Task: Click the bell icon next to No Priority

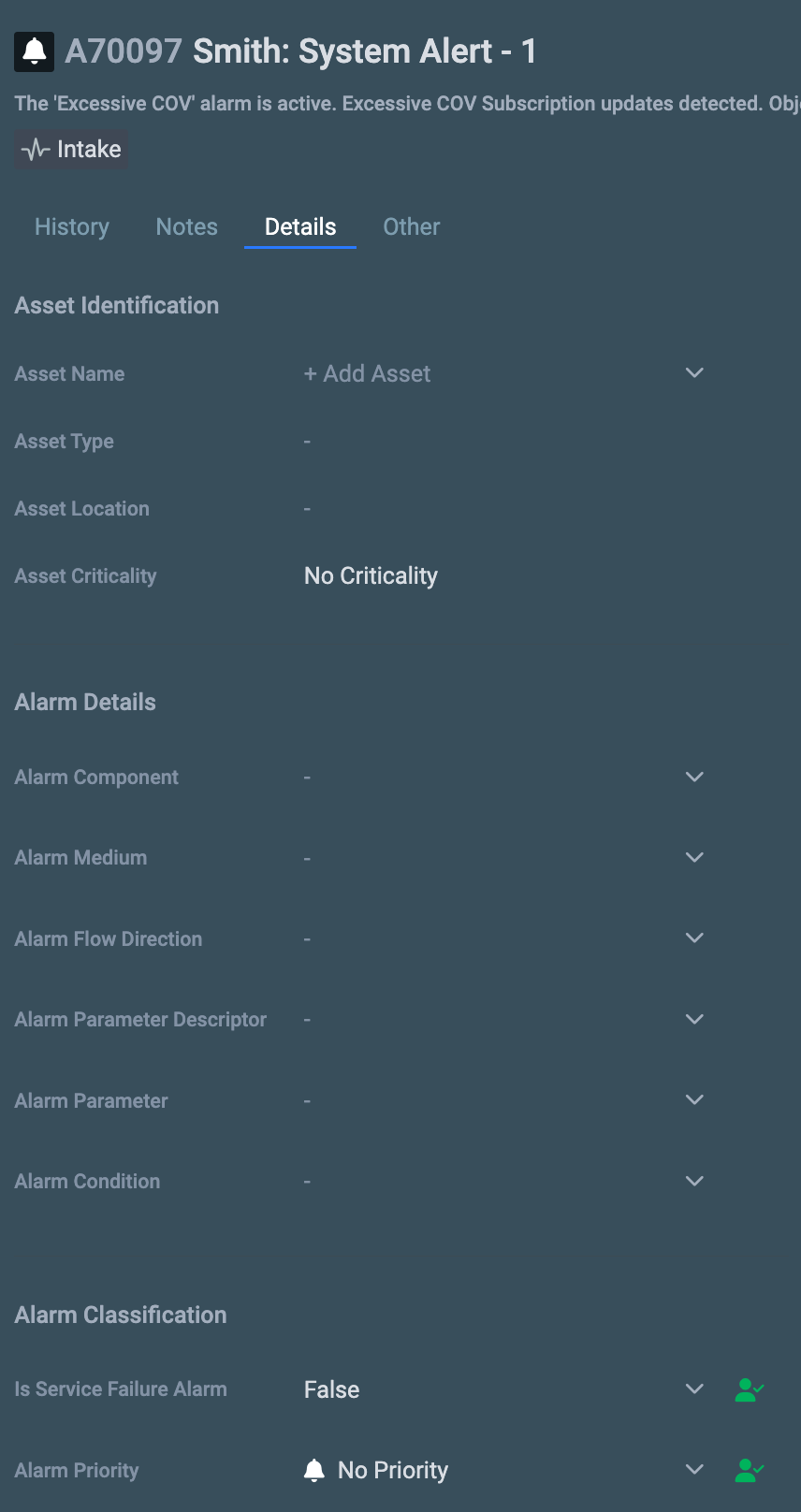Action: pos(314,1470)
